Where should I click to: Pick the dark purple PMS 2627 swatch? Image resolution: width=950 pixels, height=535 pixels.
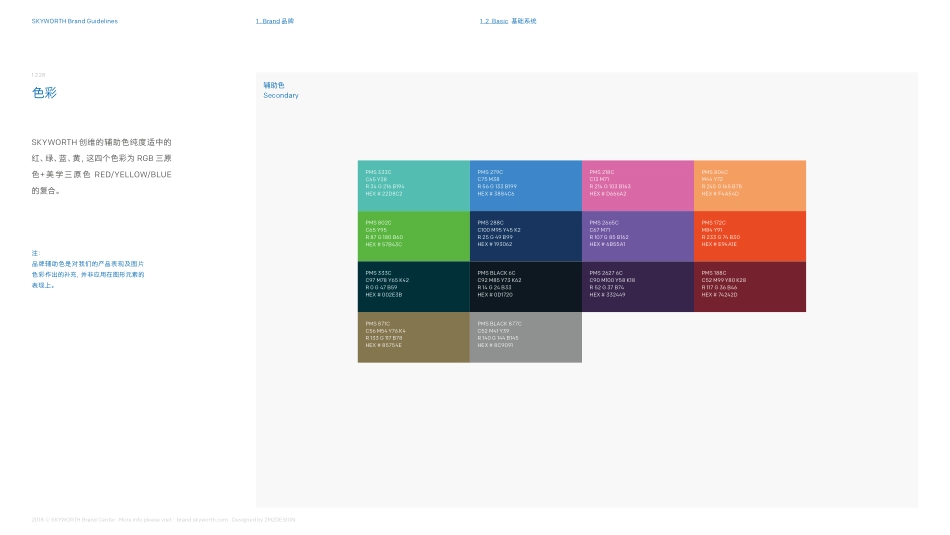637,286
